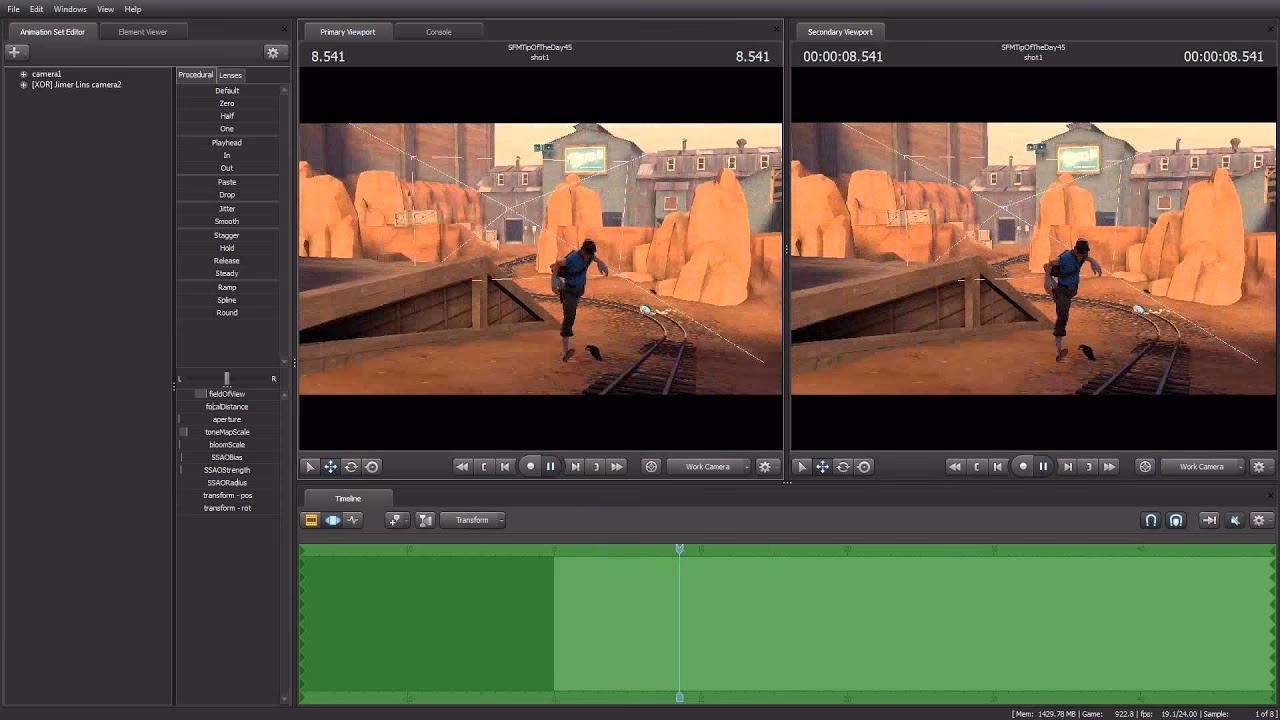Toggle frame snapping magnet with highlight
The image size is (1280, 720).
(1176, 520)
